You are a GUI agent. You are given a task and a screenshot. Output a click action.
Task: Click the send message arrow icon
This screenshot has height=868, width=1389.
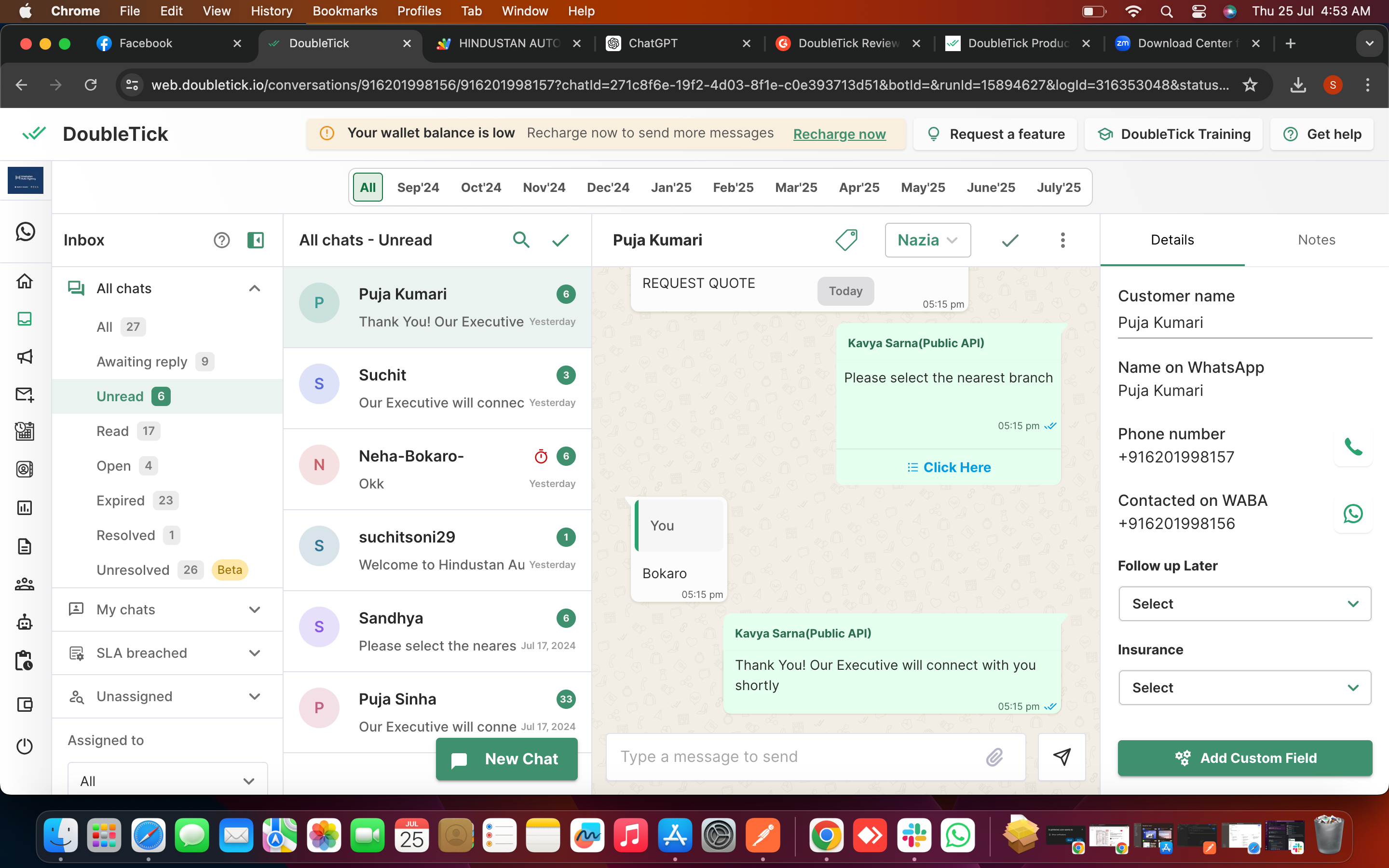[1062, 757]
